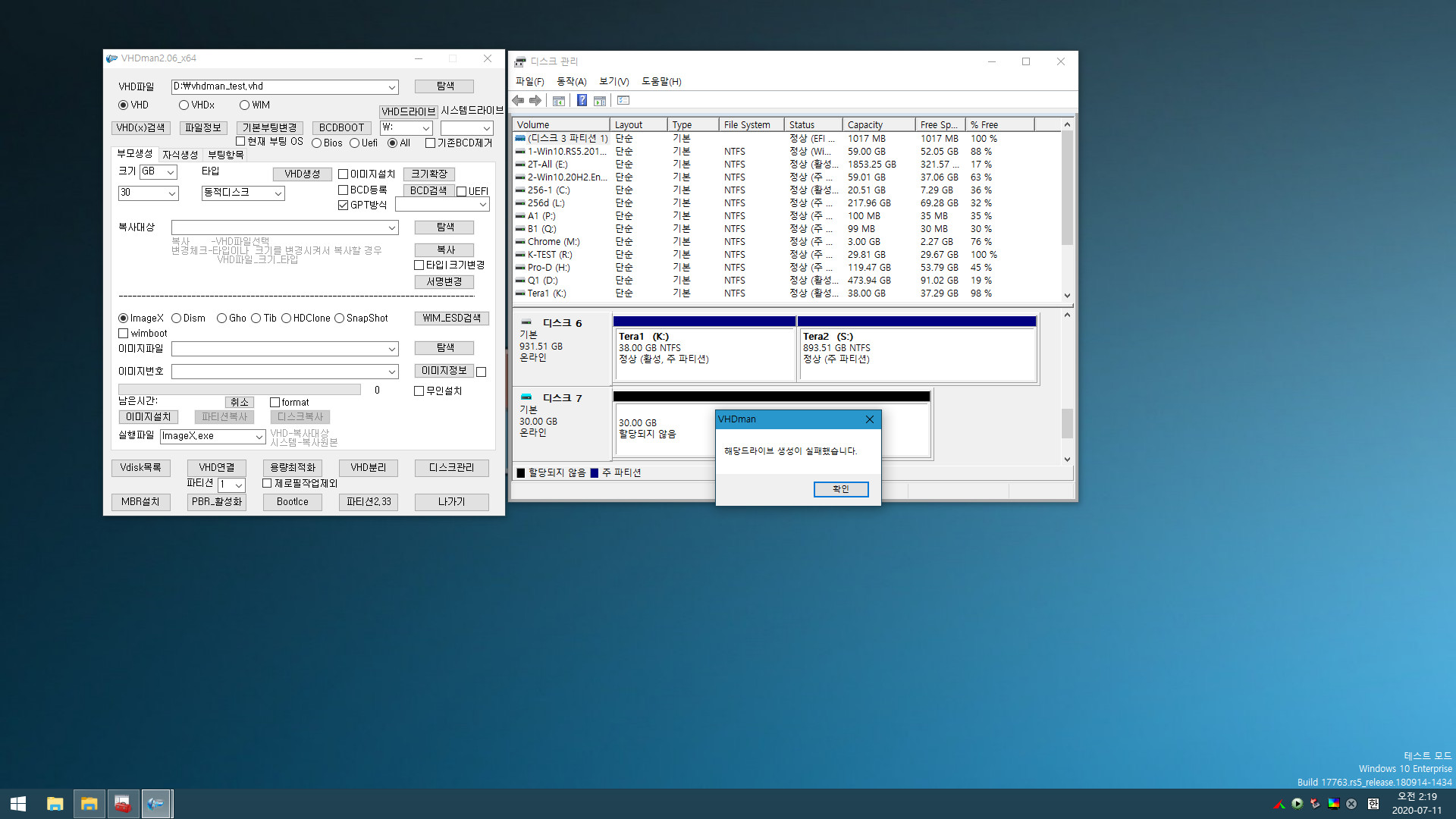Open the GB size unit dropdown
1456x819 pixels.
click(171, 172)
